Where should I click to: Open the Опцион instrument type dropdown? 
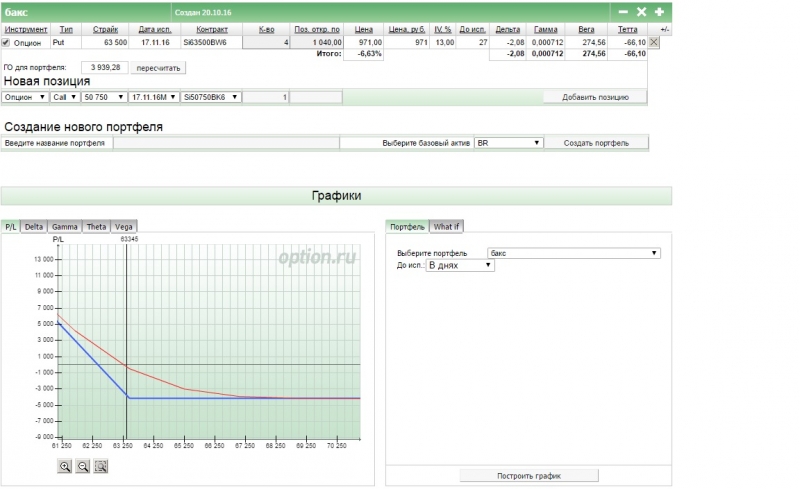(x=25, y=97)
